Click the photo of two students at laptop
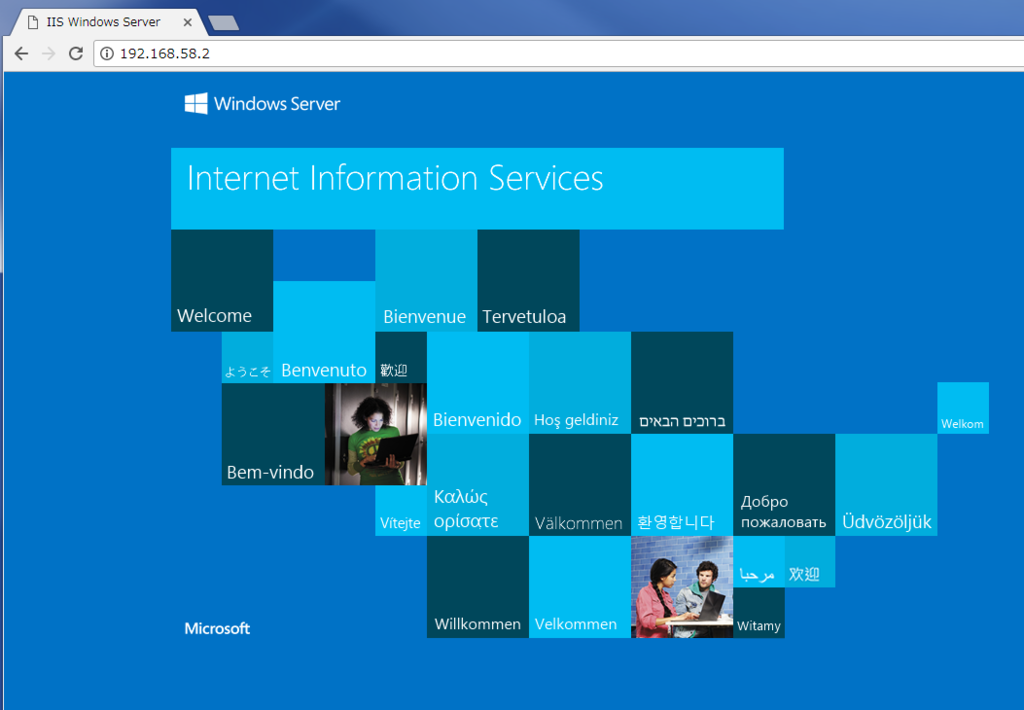 [x=682, y=587]
